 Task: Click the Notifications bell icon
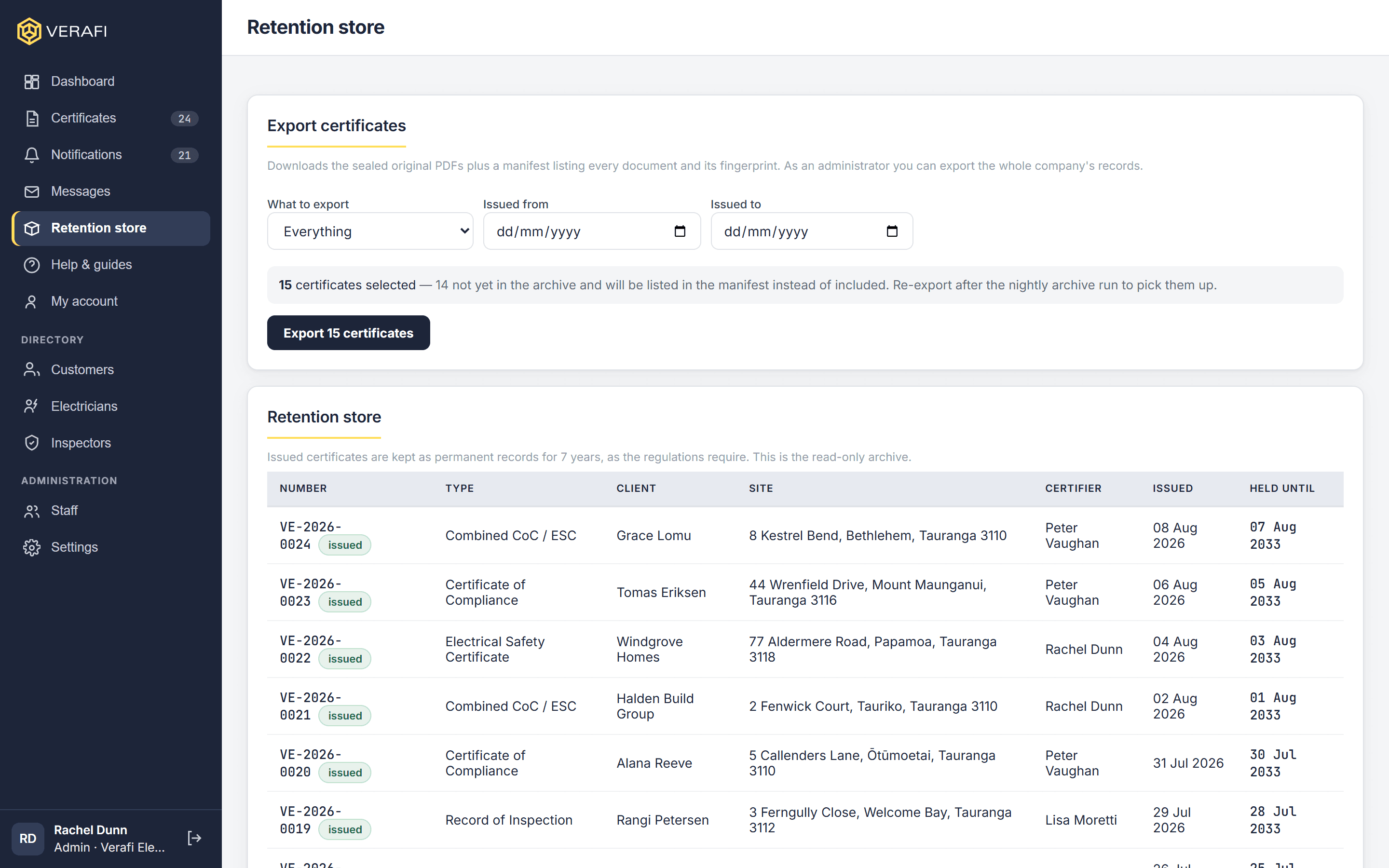click(x=31, y=155)
